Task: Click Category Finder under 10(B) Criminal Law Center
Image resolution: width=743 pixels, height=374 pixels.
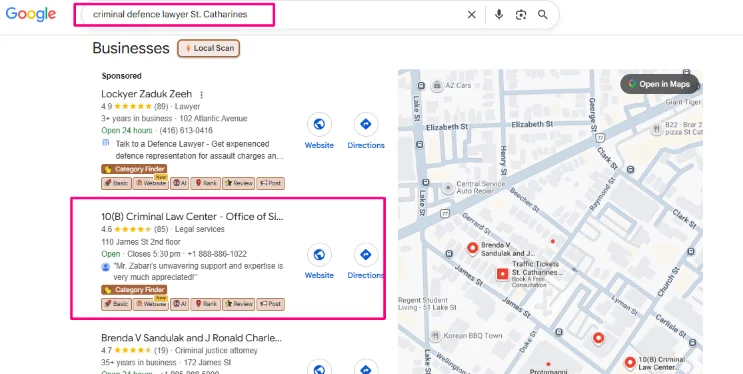Action: pyautogui.click(x=134, y=290)
